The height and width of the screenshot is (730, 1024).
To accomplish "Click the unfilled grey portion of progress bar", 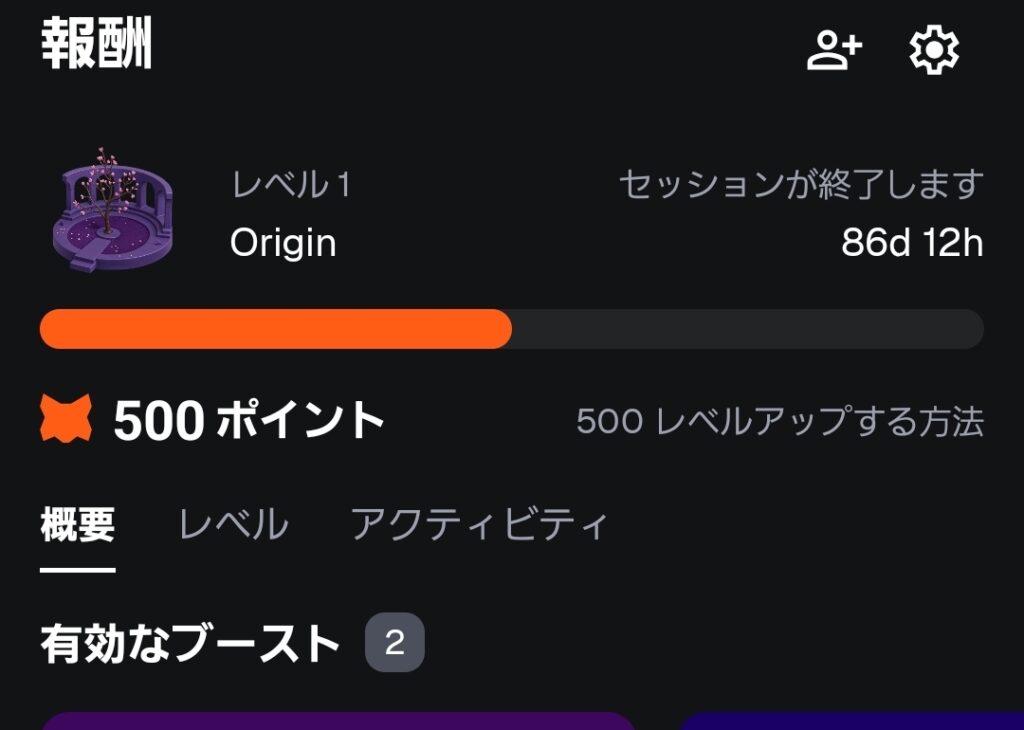I will tap(747, 329).
